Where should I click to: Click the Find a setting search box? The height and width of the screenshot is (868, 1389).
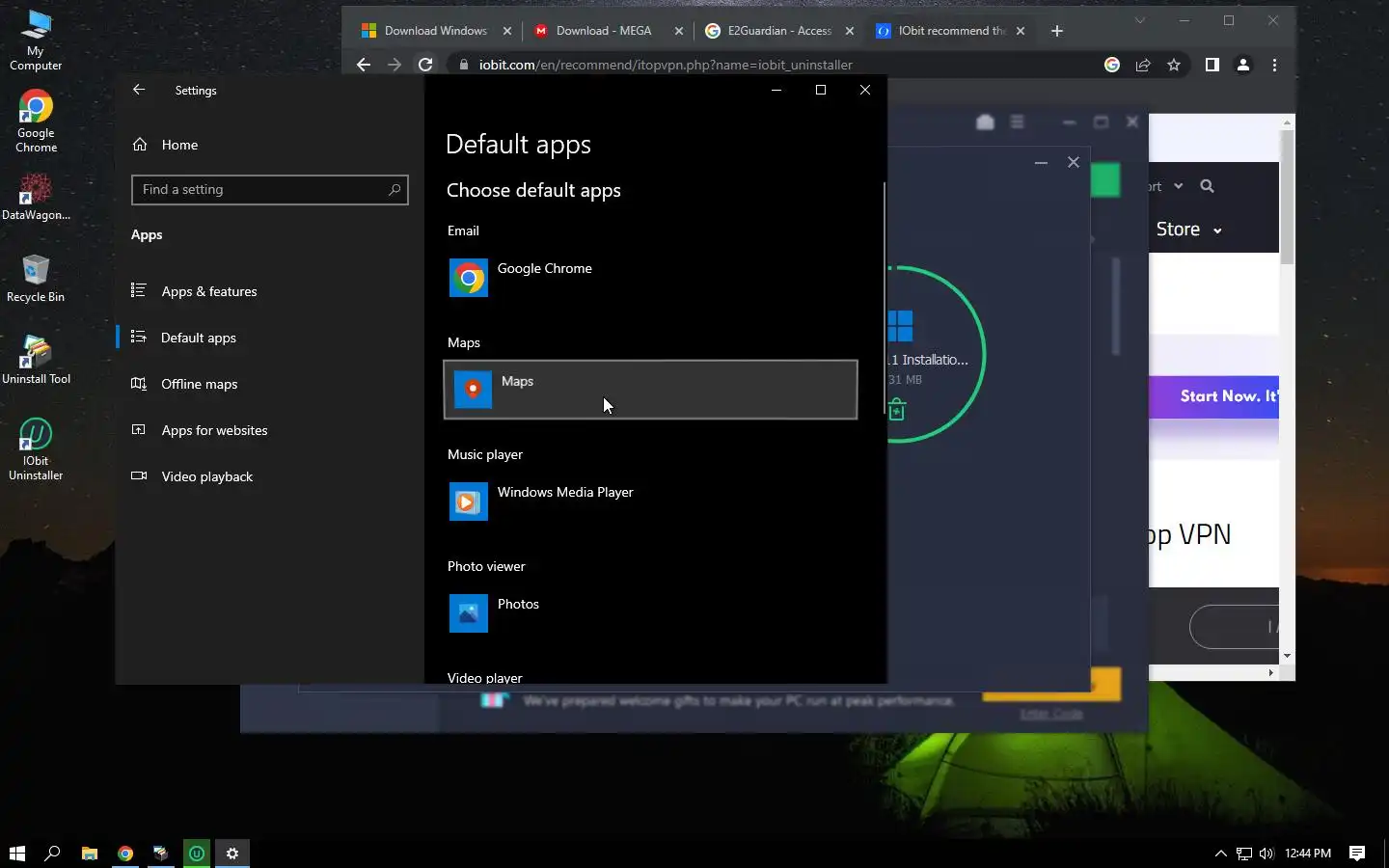[270, 190]
